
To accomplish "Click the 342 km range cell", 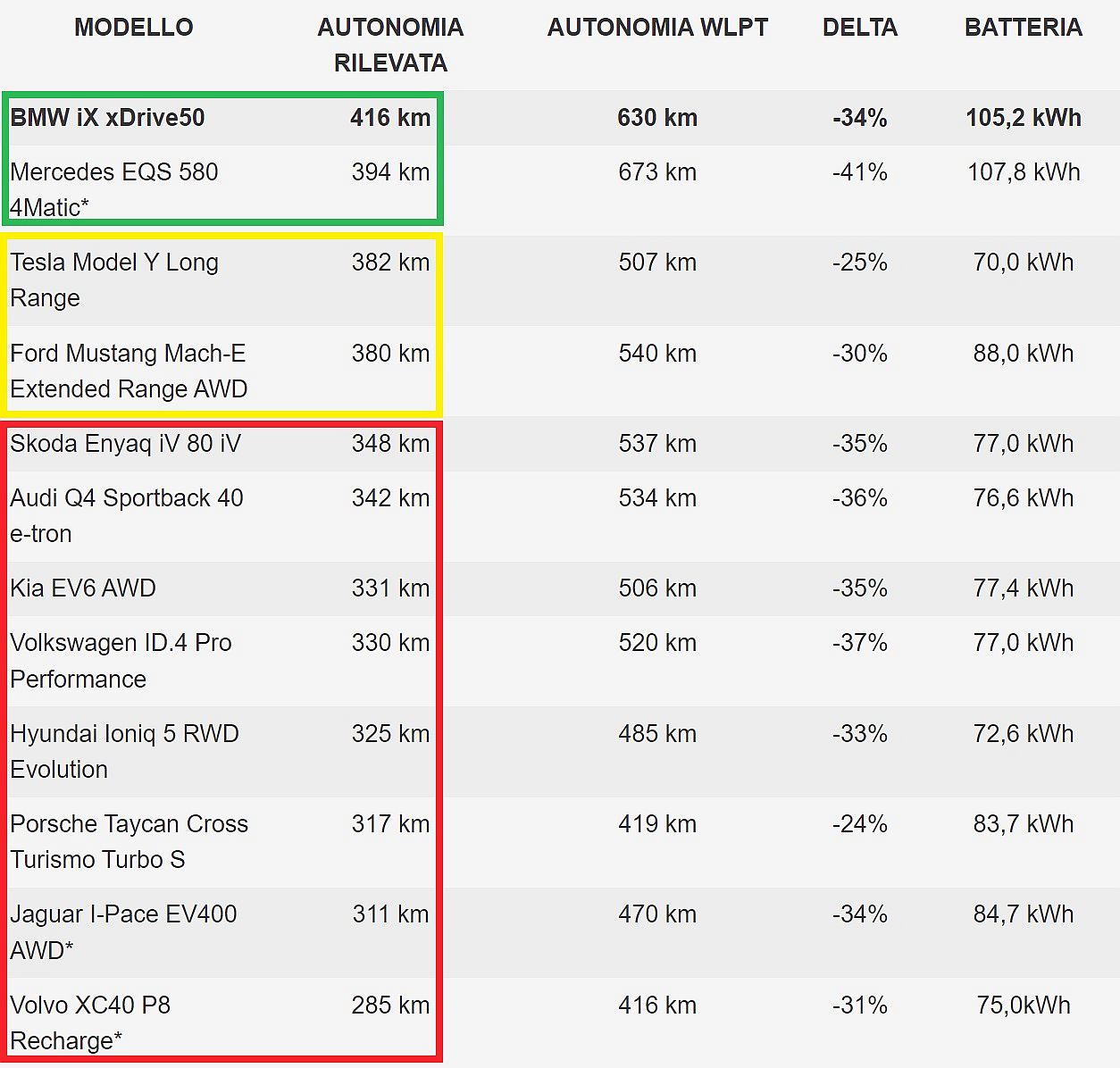I will point(390,497).
